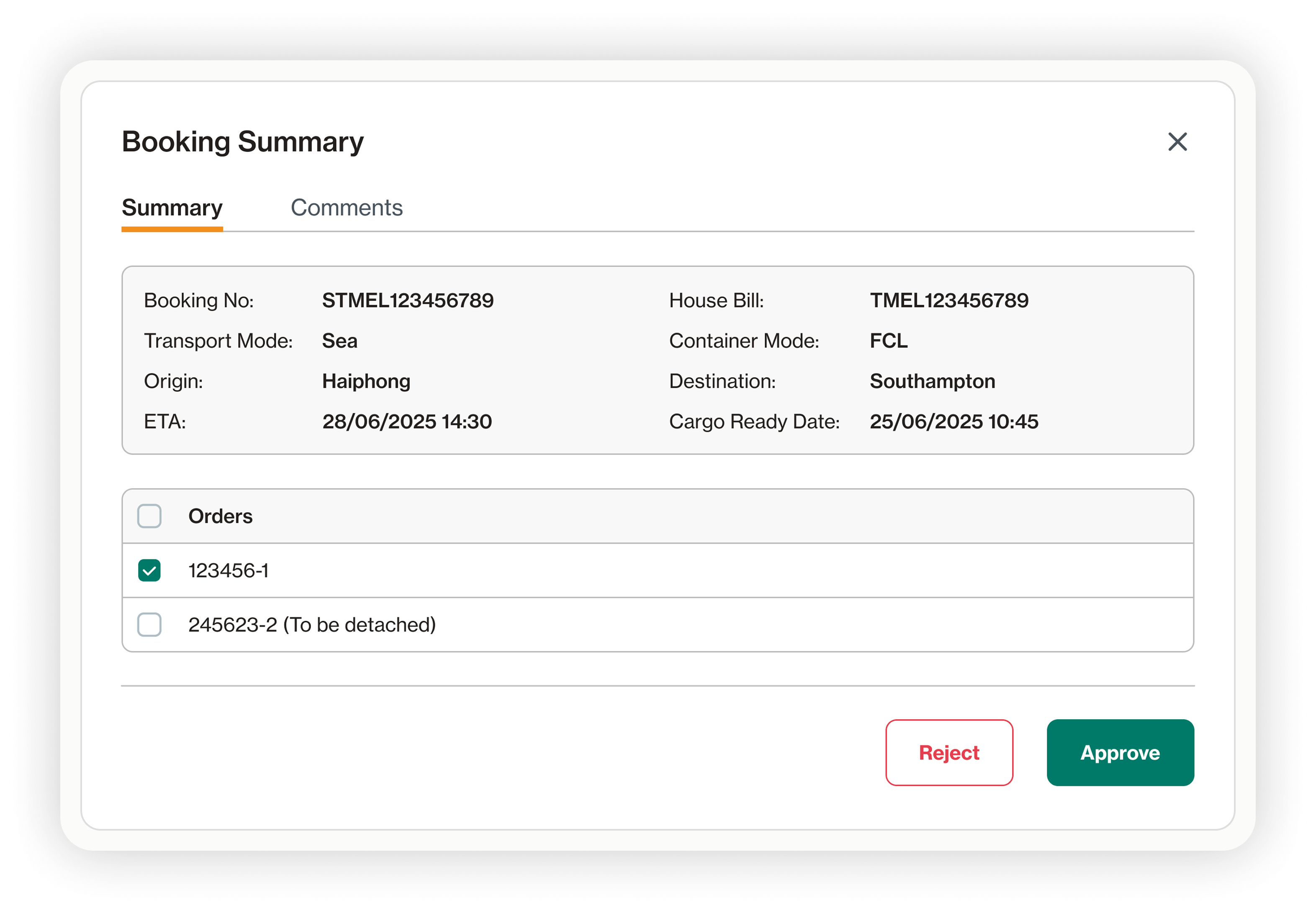Click the ETA value 28/06/2025 14:30

coord(406,422)
